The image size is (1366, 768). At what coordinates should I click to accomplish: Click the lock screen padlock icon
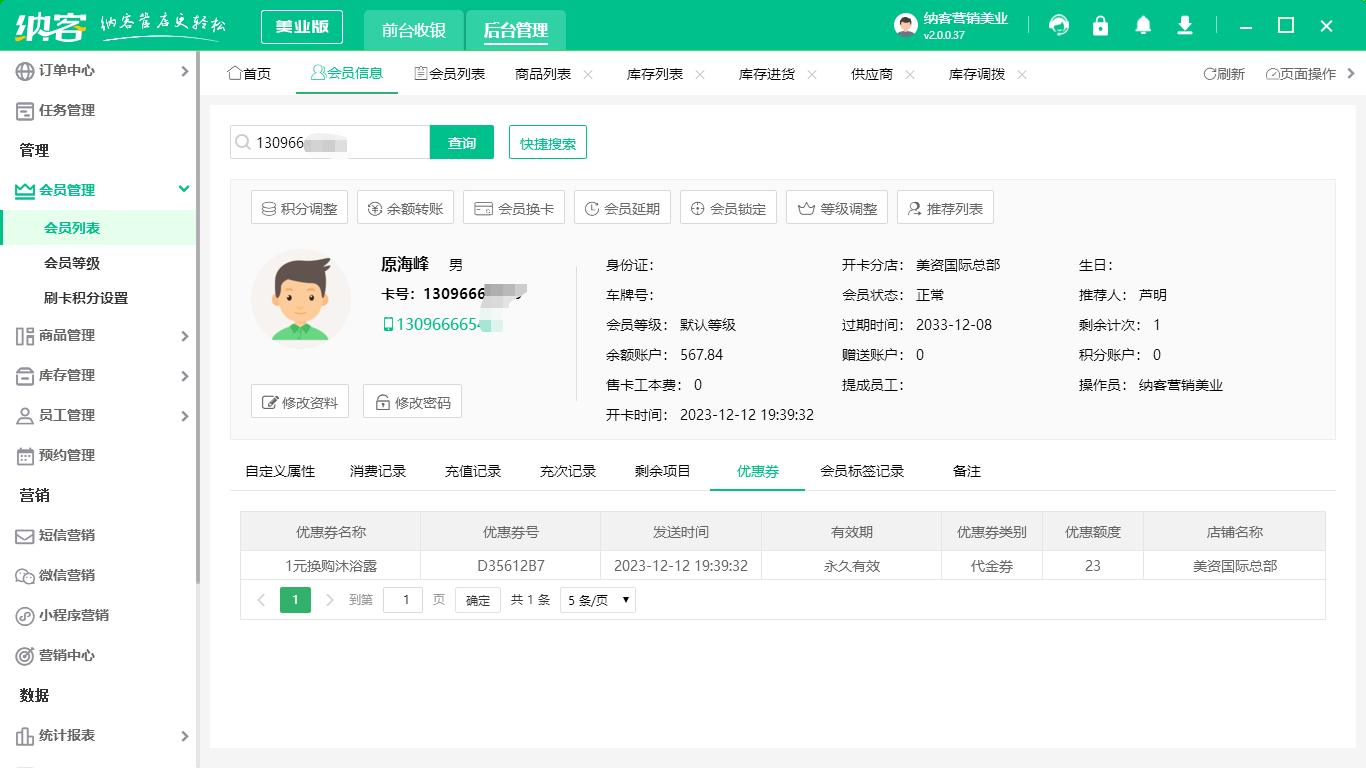(1101, 26)
